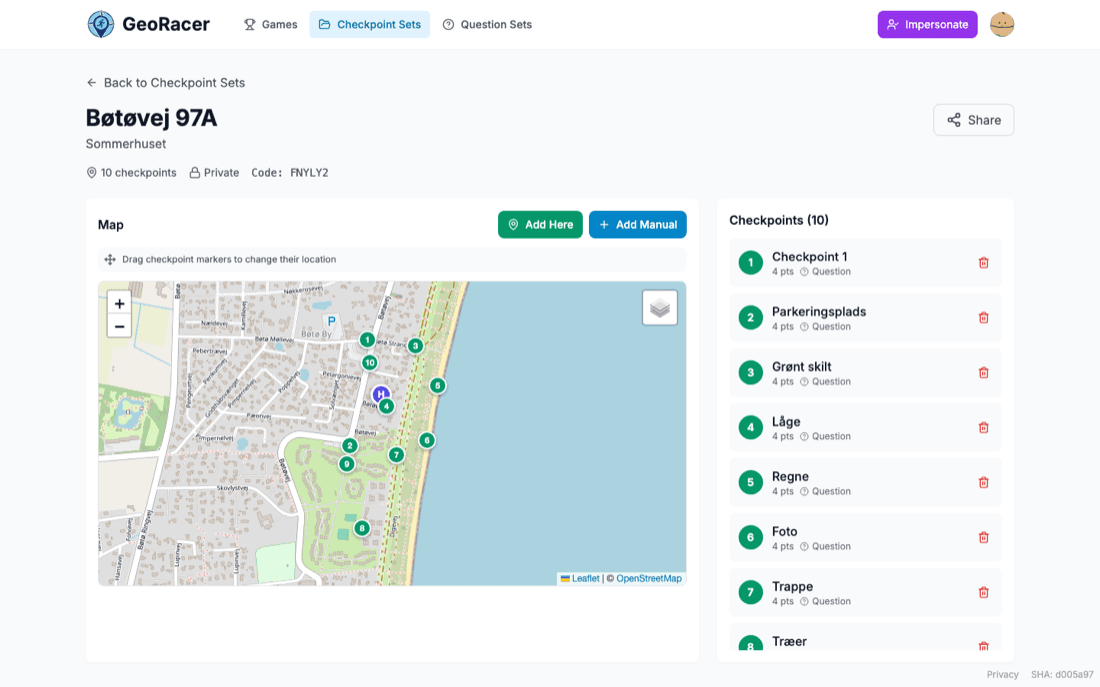Open the Checkpoint 1 list item

pyautogui.click(x=865, y=262)
